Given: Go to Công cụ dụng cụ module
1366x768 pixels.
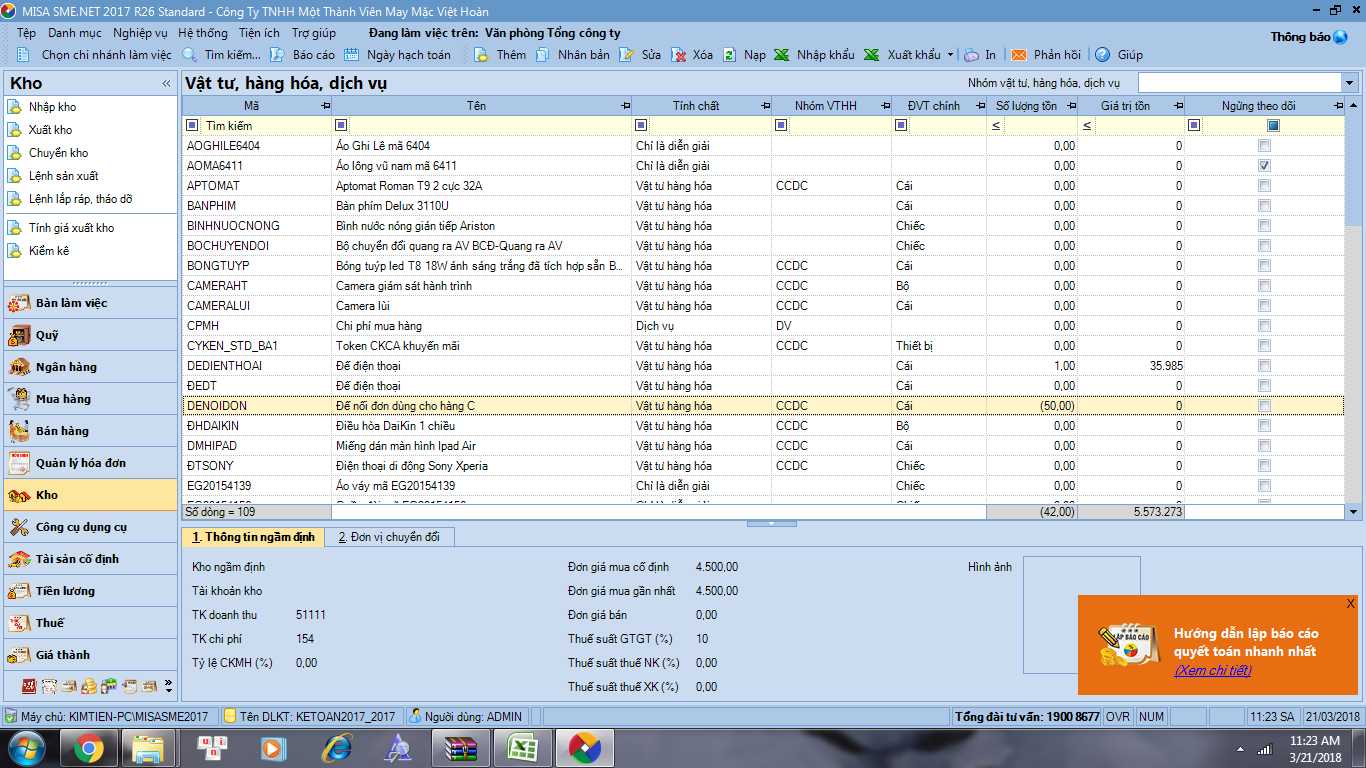Looking at the screenshot, I should coord(91,527).
